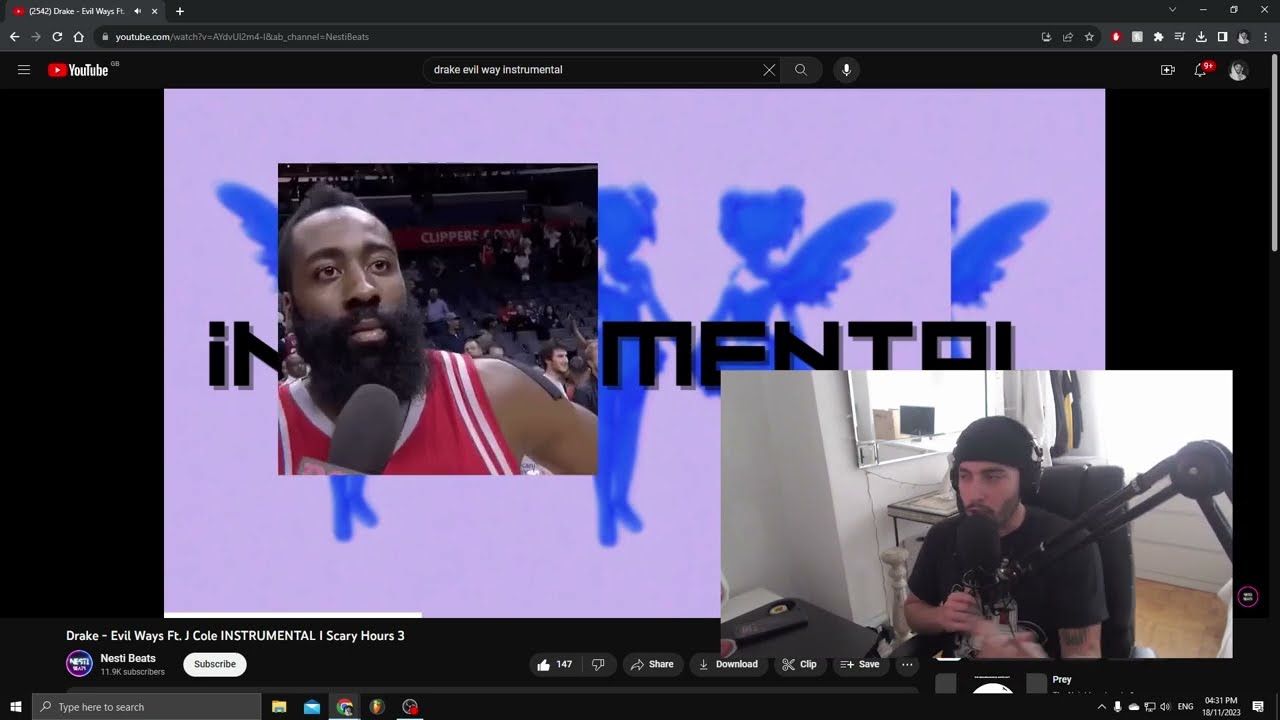Open the Chrome media control icon
The image size is (1280, 720).
click(x=1180, y=37)
